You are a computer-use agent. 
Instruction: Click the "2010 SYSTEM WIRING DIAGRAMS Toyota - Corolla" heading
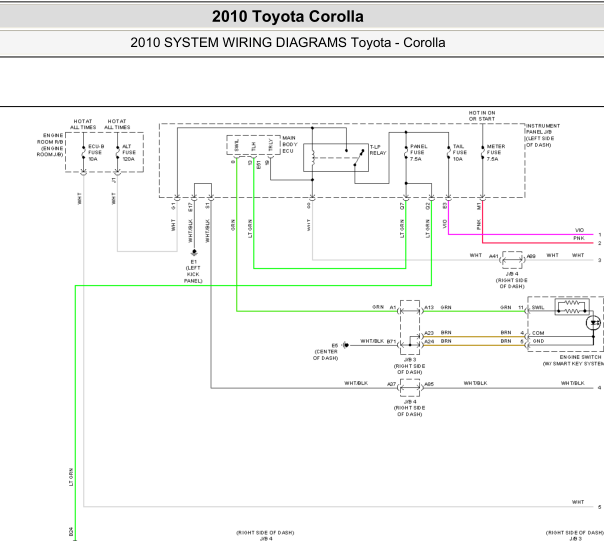(x=287, y=42)
